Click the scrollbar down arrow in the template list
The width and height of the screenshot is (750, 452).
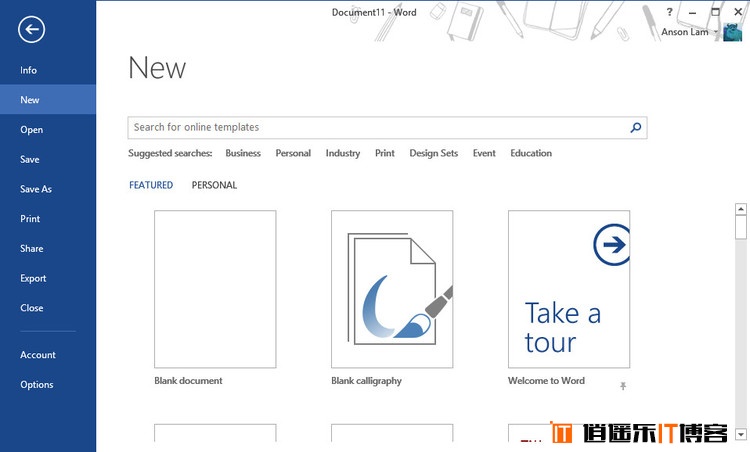741,434
